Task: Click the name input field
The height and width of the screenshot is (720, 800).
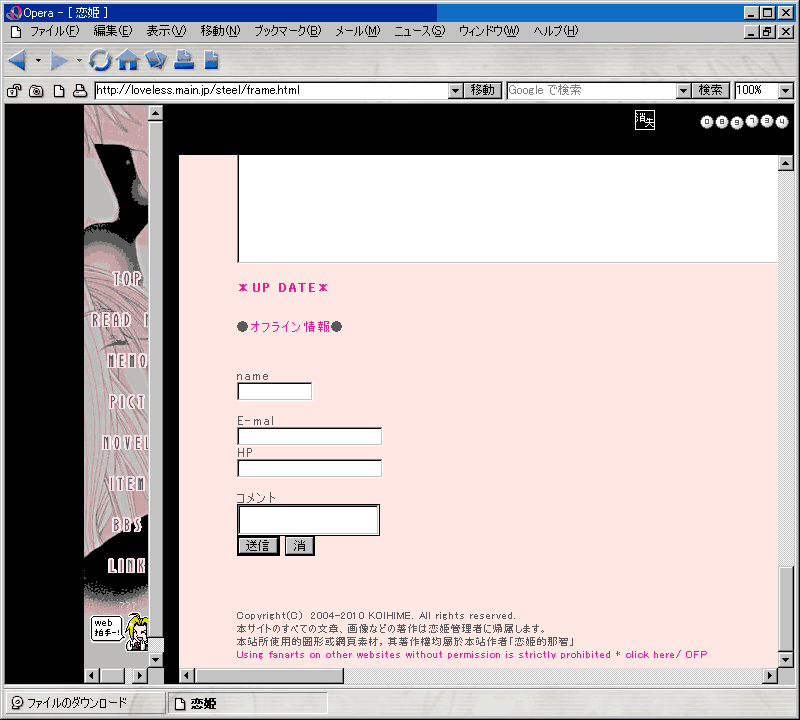Action: 274,391
